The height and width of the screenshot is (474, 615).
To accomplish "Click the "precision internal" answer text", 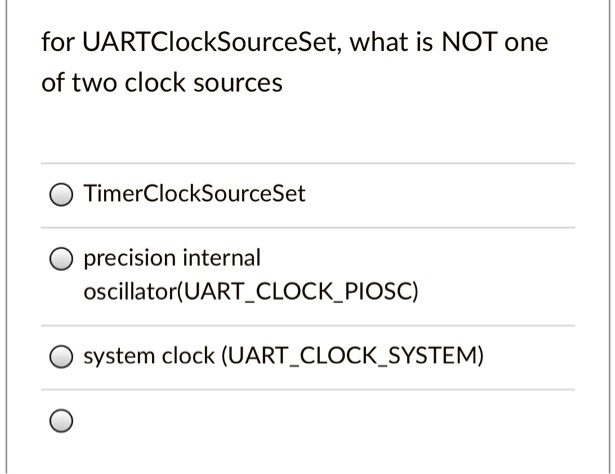I will click(x=172, y=258).
